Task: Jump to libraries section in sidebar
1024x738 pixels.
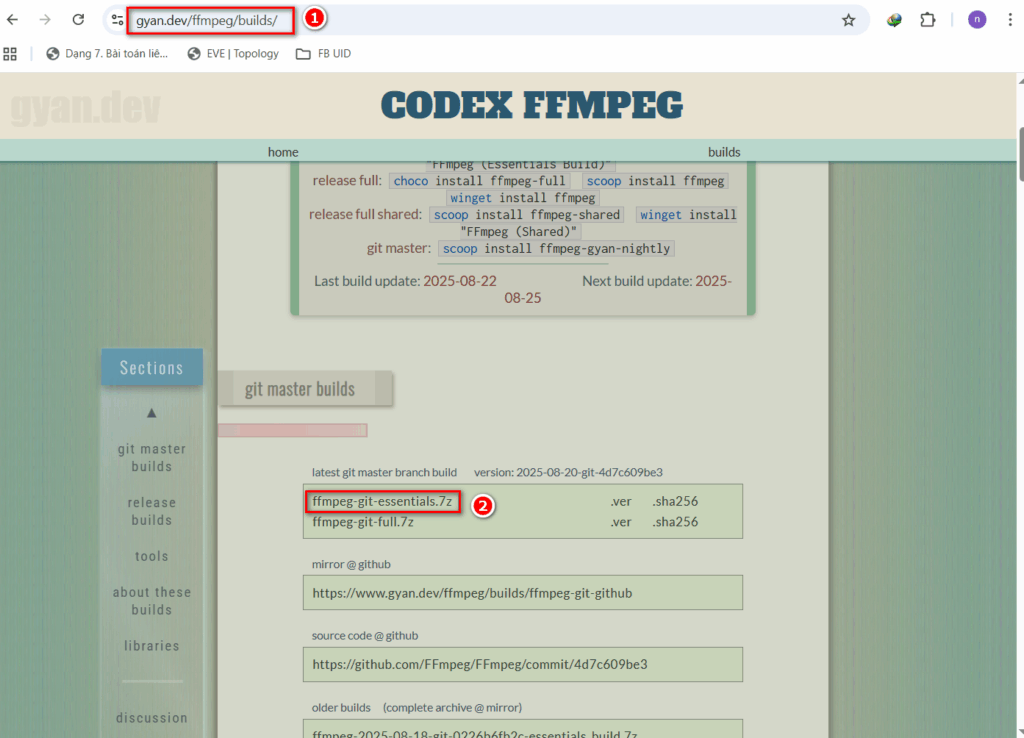Action: click(x=152, y=646)
